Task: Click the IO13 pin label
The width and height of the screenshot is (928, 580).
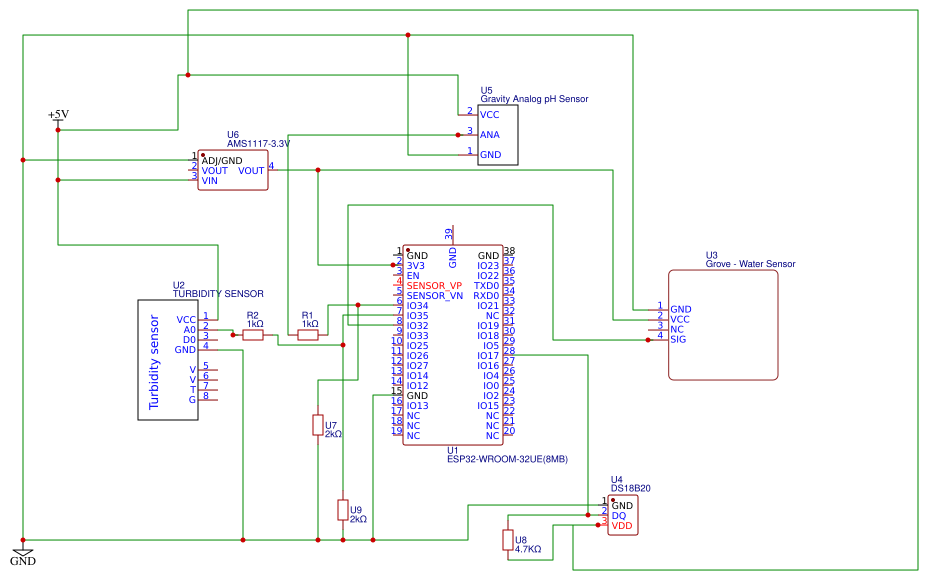Action: [x=417, y=406]
